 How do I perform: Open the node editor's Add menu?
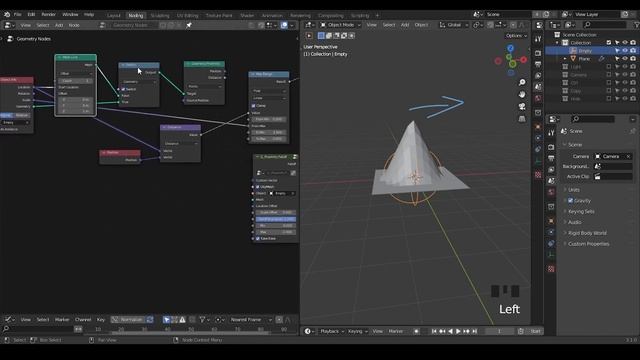[x=59, y=25]
